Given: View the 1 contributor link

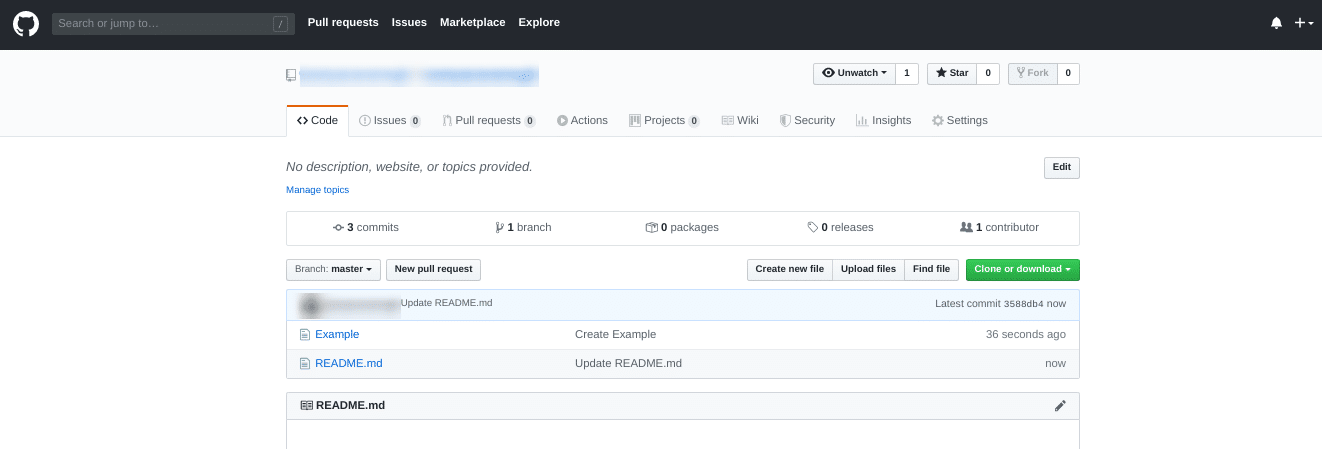Looking at the screenshot, I should point(999,228).
